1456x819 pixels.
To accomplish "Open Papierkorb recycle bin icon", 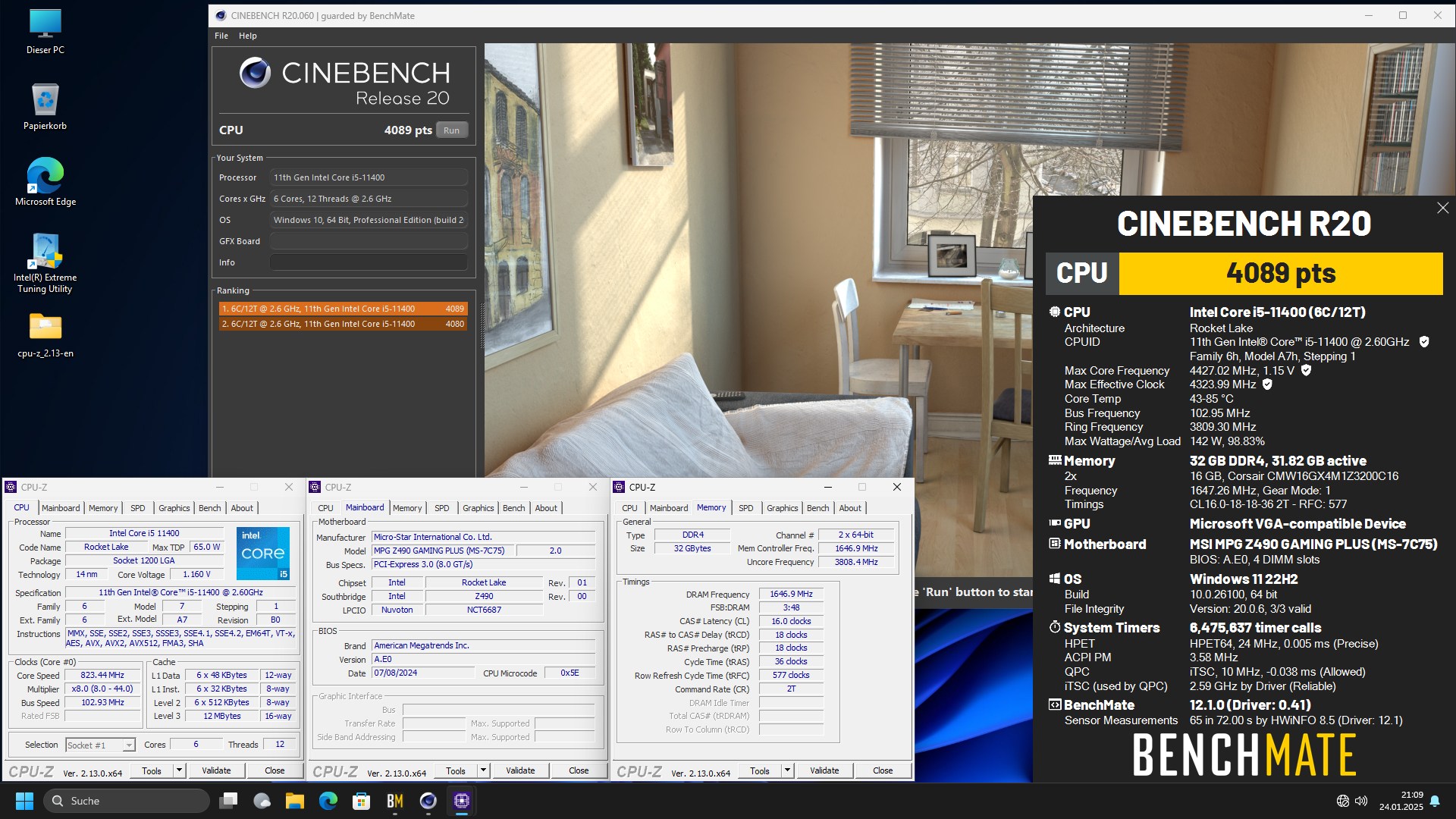I will [45, 107].
